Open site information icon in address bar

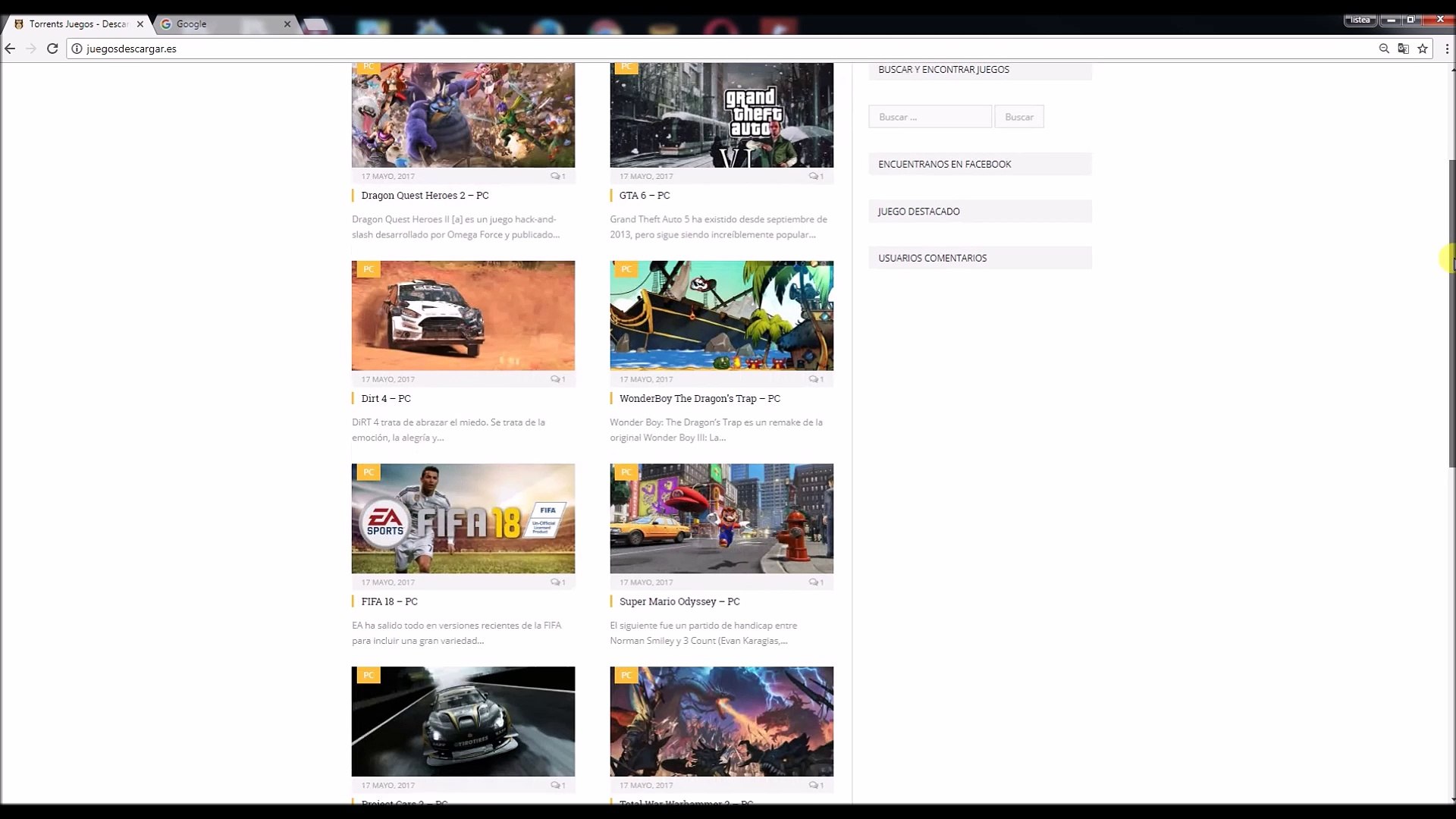77,49
